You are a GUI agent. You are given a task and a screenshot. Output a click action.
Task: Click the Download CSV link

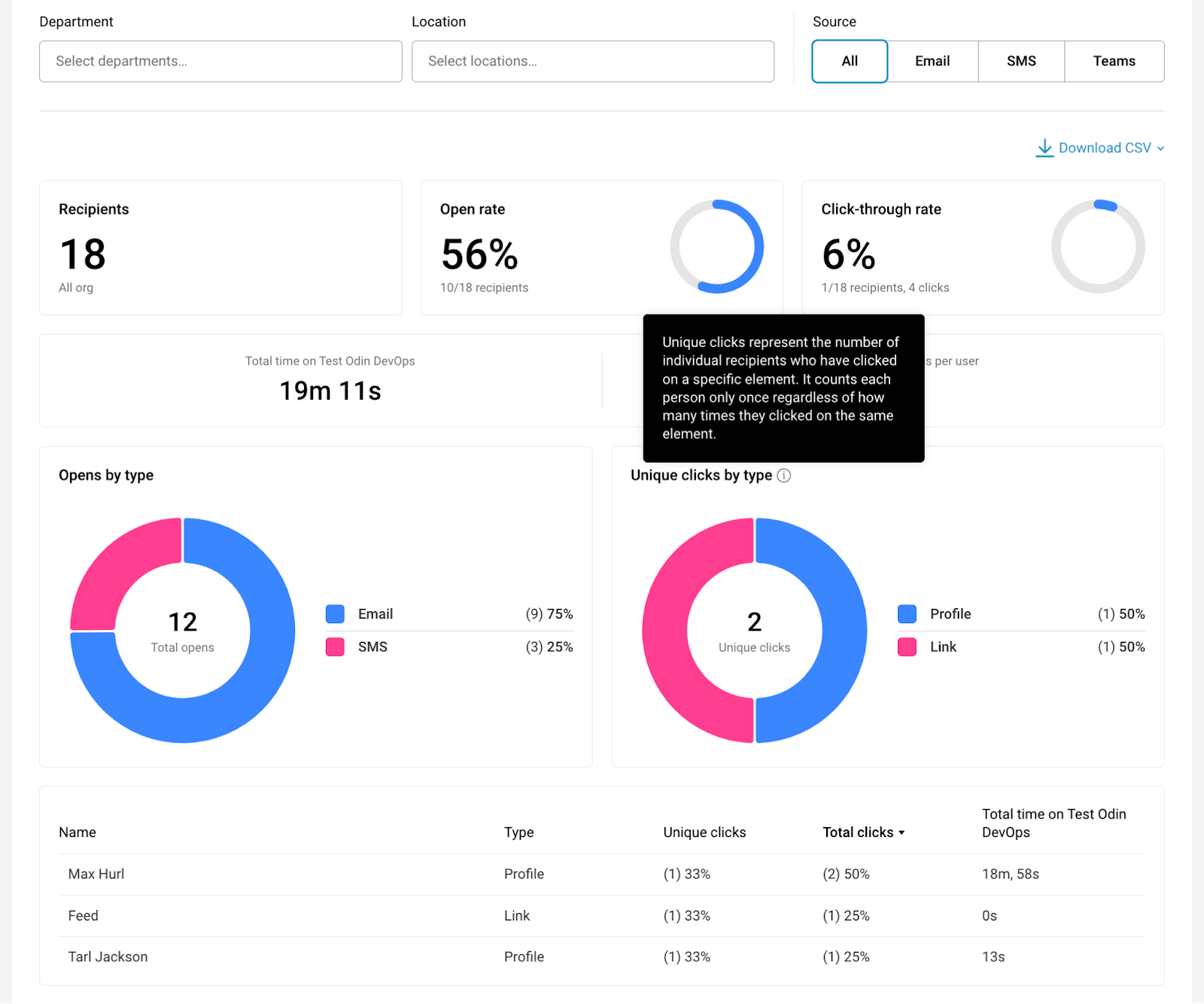(1105, 148)
